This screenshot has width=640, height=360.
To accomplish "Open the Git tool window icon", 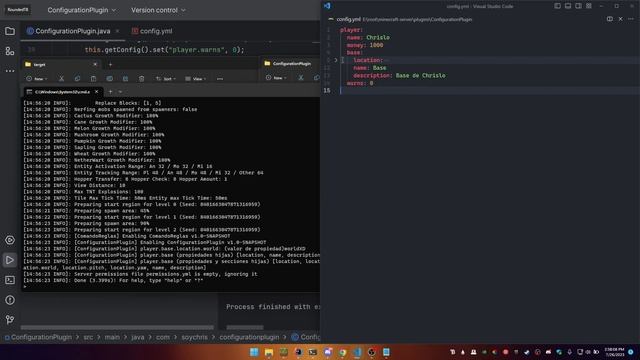I will click(10, 320).
